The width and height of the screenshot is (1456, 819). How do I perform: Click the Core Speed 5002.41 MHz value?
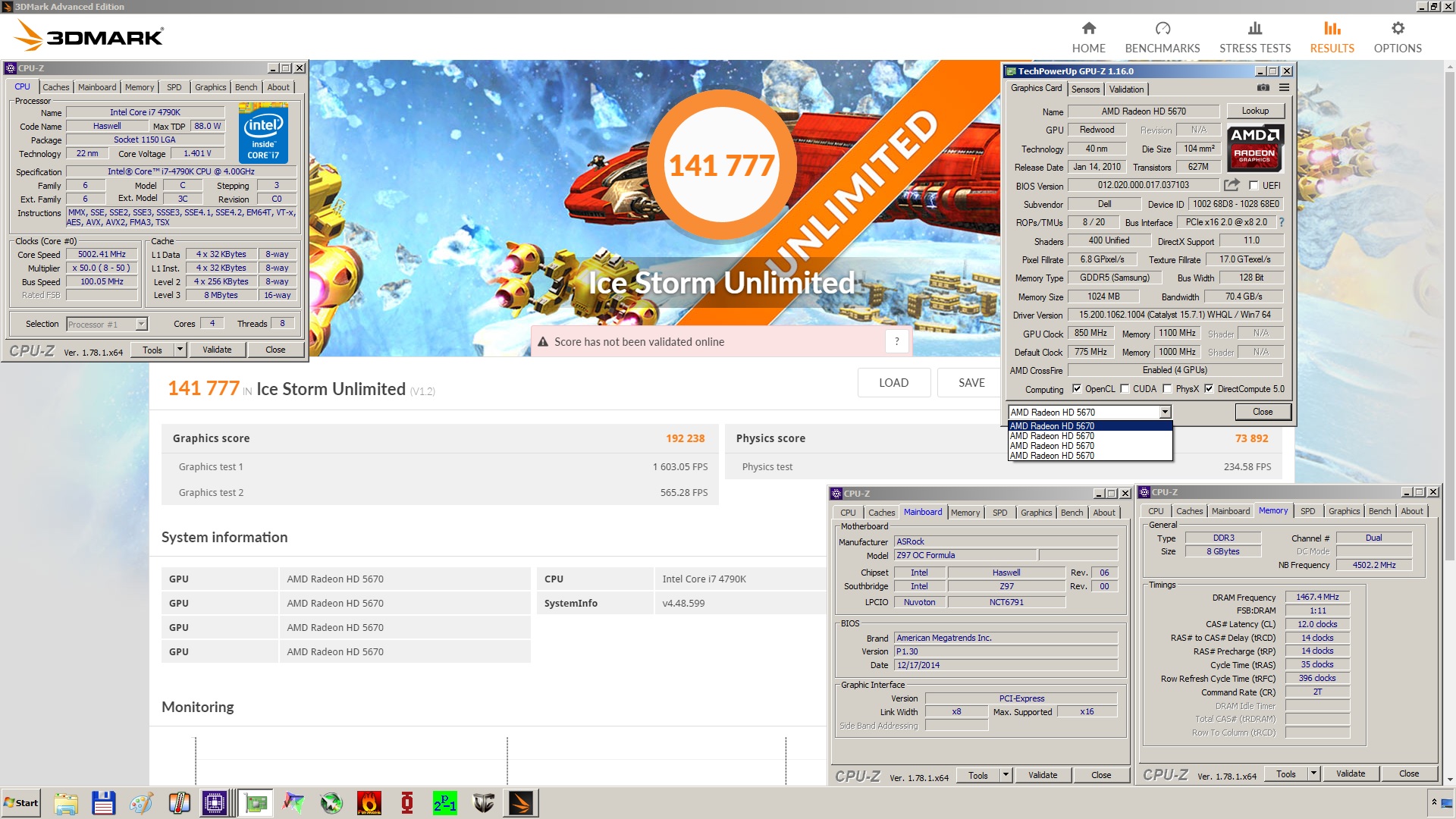[x=102, y=254]
